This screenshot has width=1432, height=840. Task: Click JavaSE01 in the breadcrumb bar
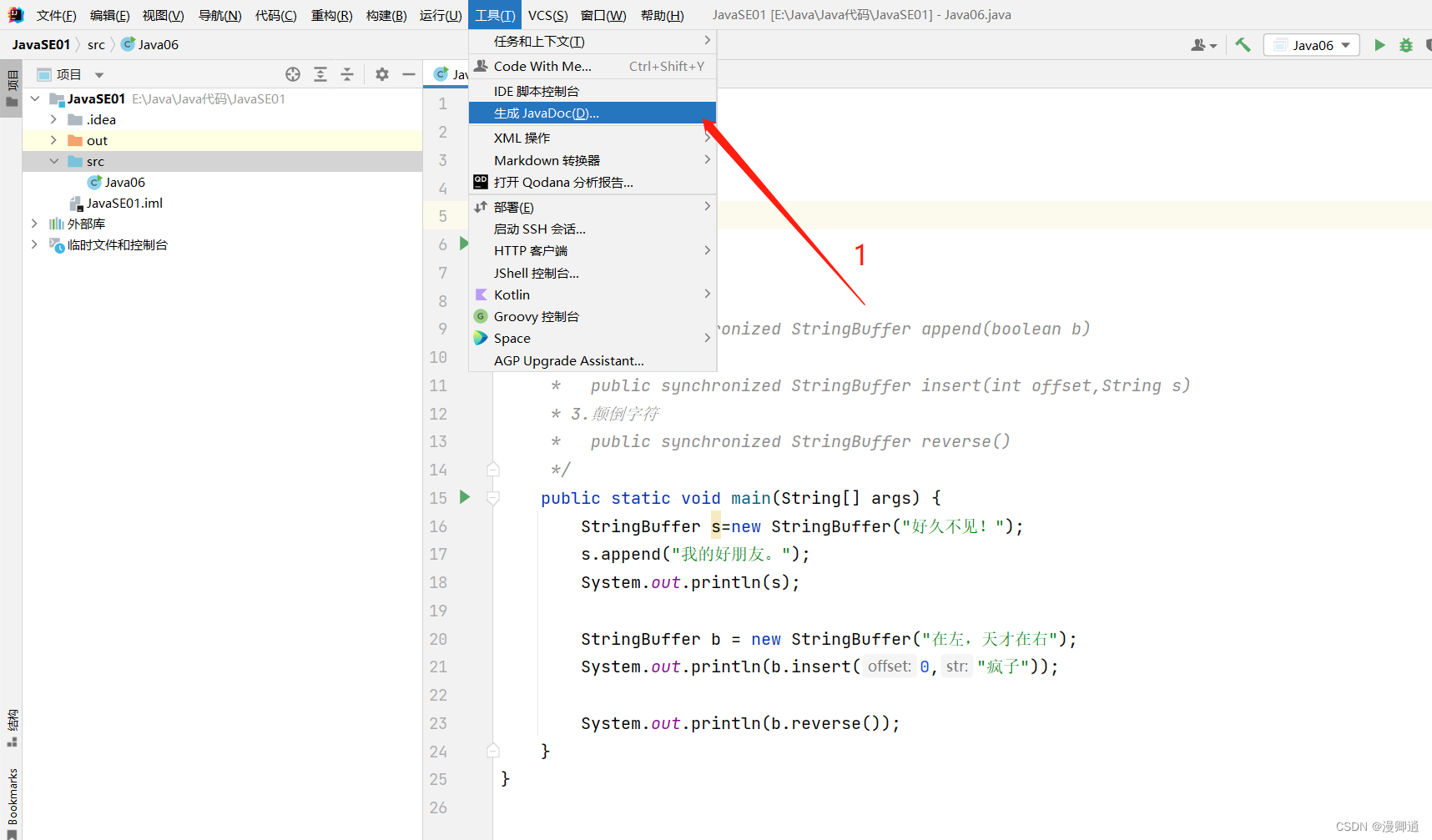(x=41, y=44)
